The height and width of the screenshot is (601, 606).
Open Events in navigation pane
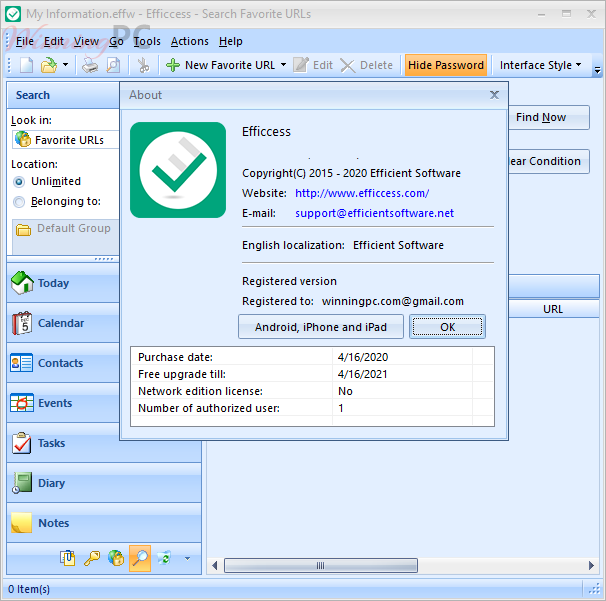[63, 403]
